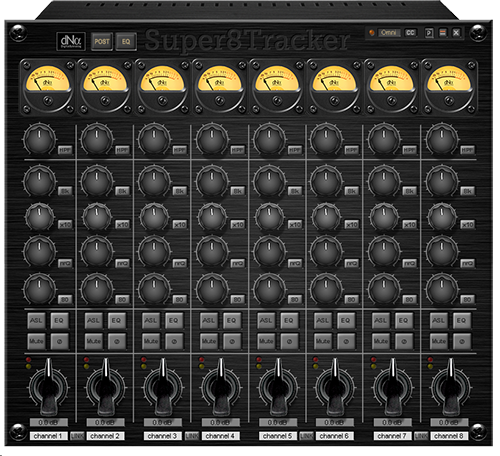Link channel 7 and channel 8

click(421, 436)
